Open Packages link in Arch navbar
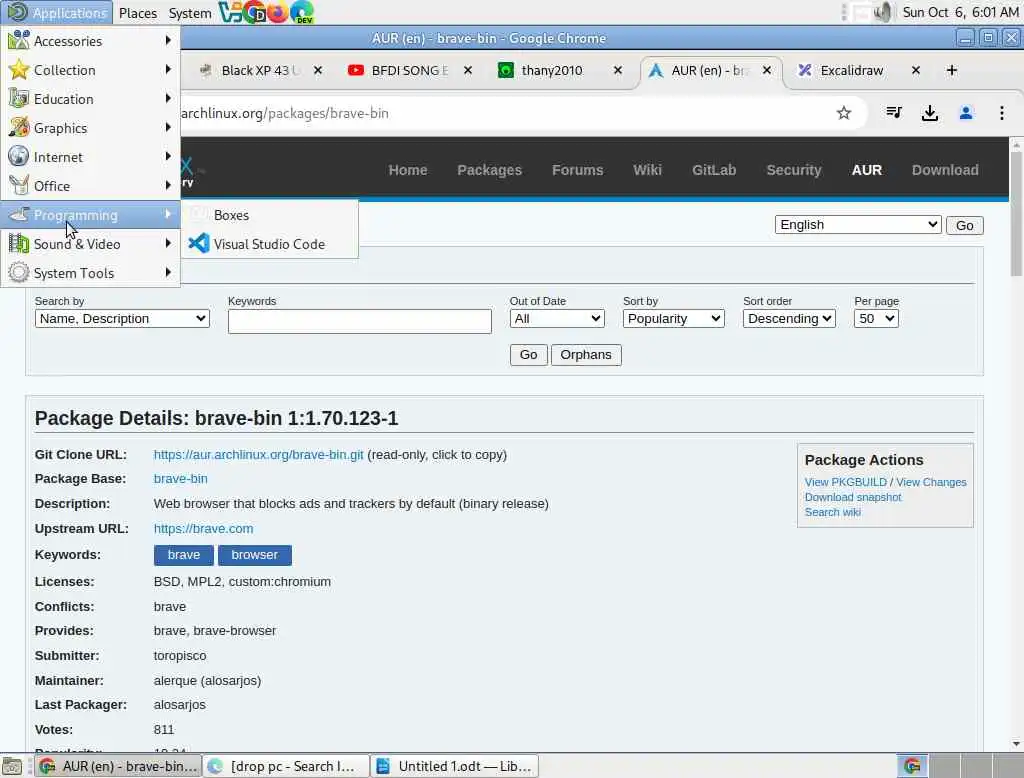1024x778 pixels. coord(489,170)
